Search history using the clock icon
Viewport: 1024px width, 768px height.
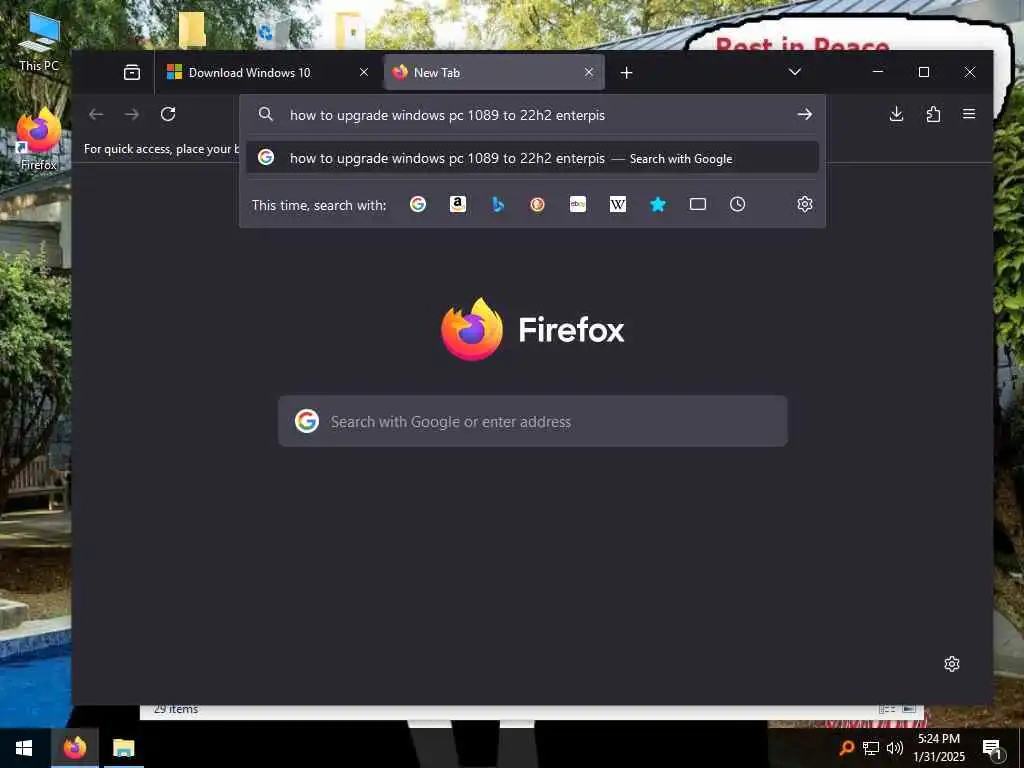(737, 204)
